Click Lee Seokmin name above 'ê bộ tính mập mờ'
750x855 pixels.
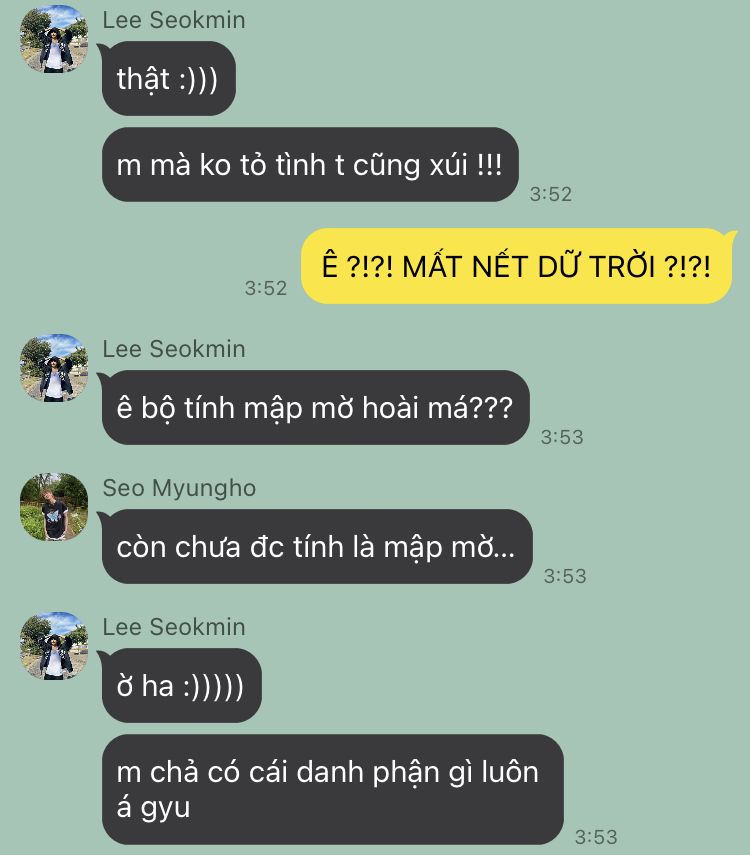click(174, 349)
